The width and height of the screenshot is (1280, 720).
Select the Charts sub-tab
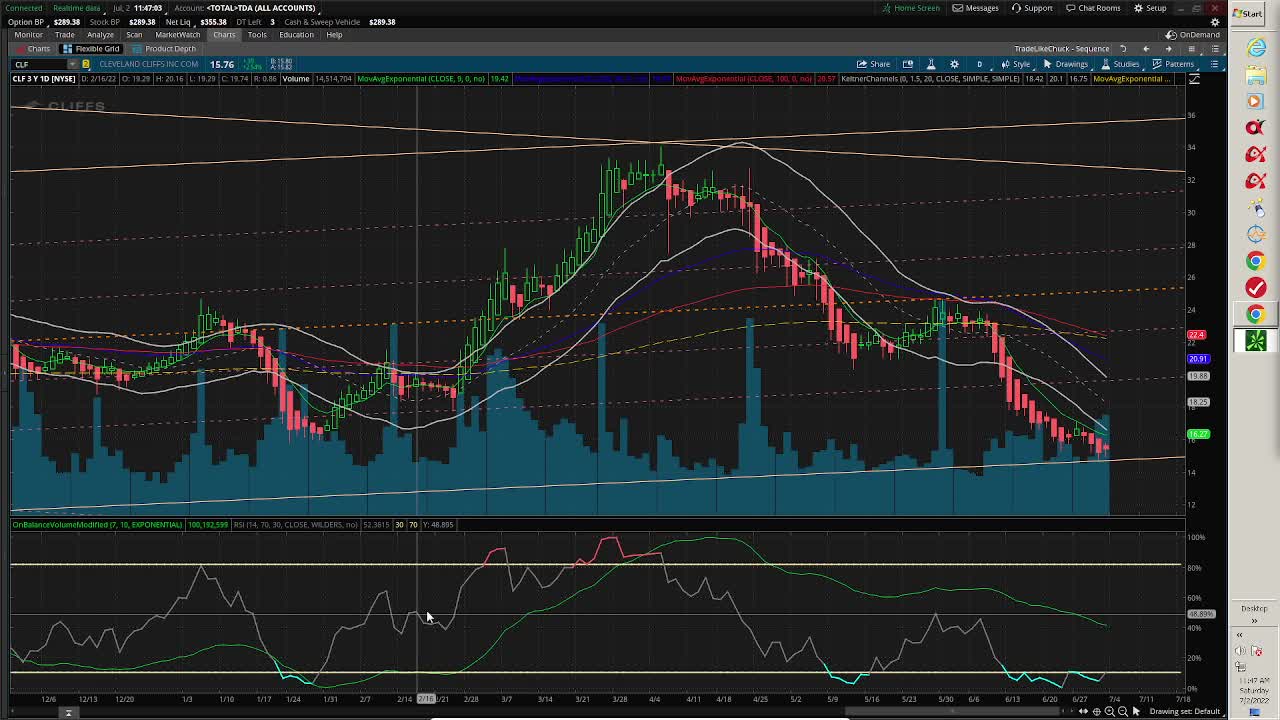pos(33,49)
